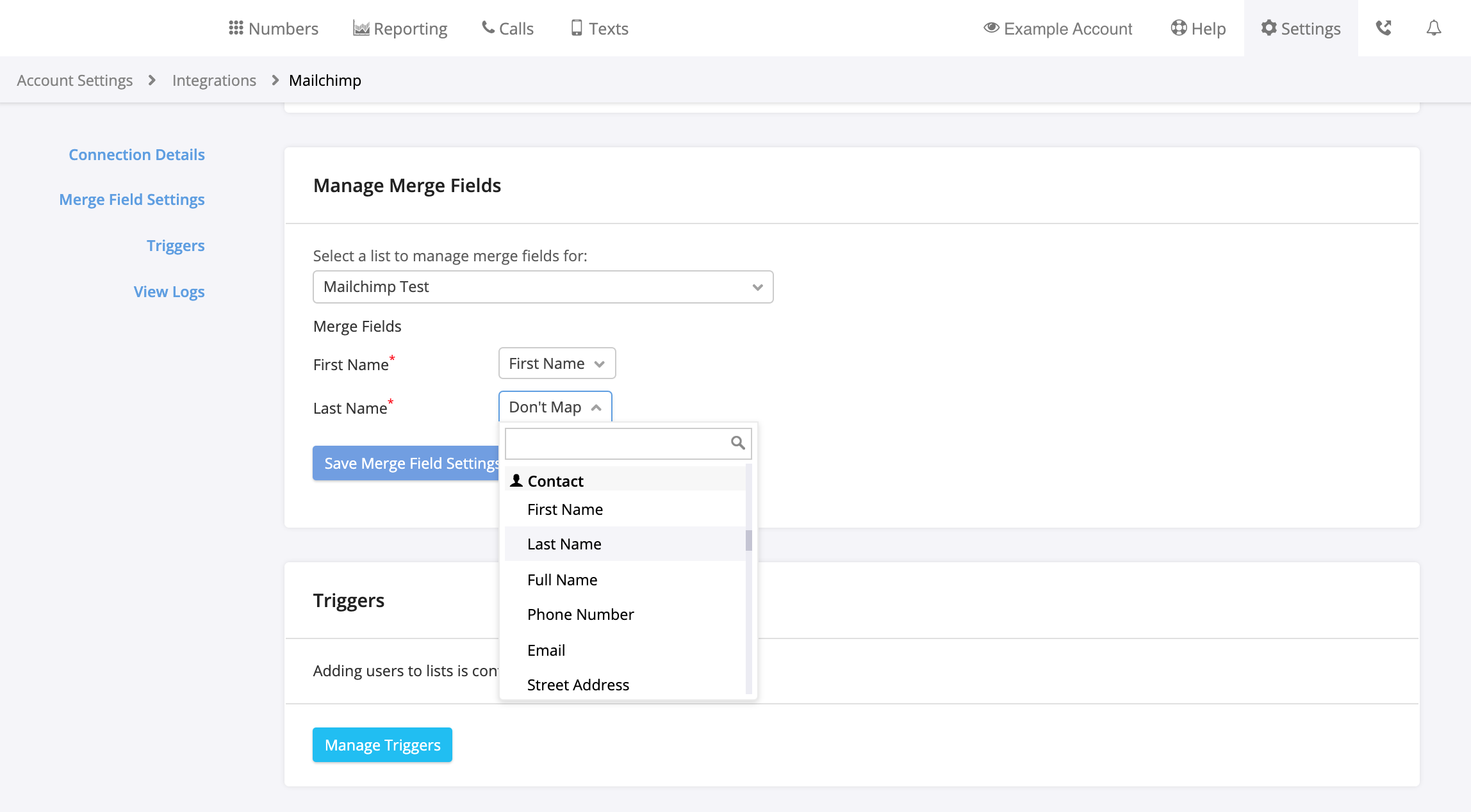Open View Logs in sidebar
The width and height of the screenshot is (1471, 812).
(169, 291)
